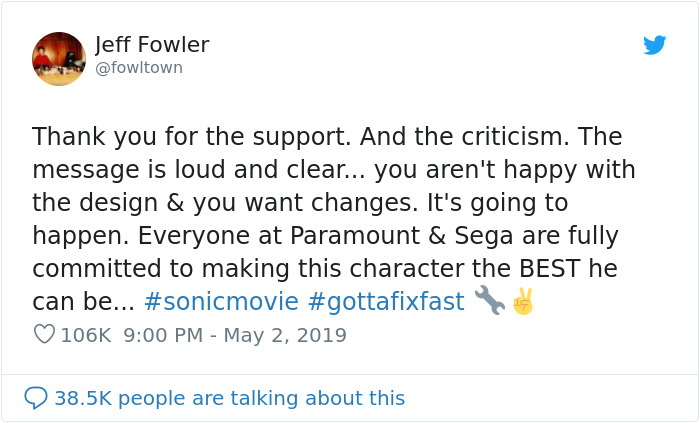The image size is (700, 423).
Task: Click the 9:00 PM time in timestamp
Action: [165, 335]
